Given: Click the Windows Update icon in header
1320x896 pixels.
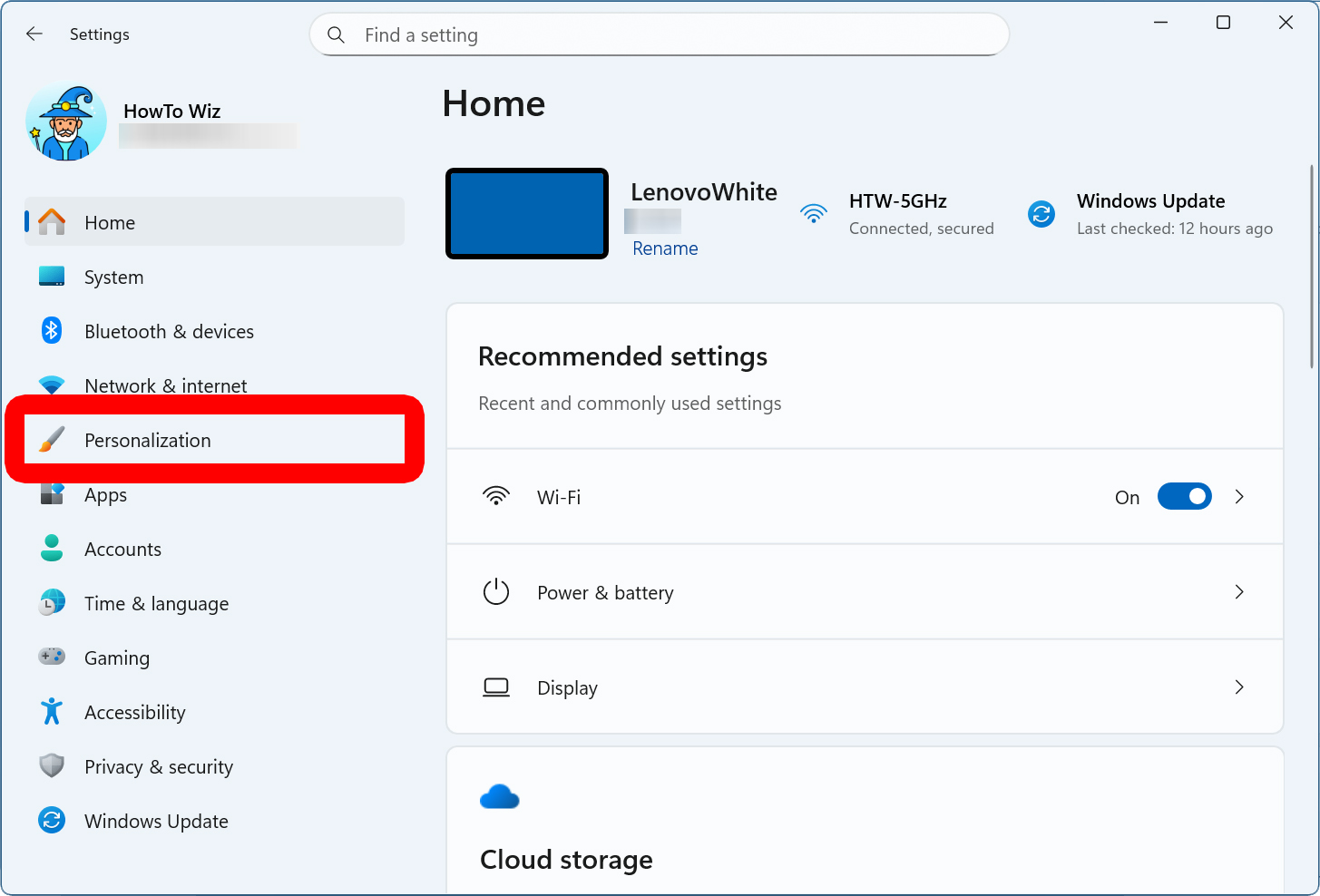Looking at the screenshot, I should pyautogui.click(x=1041, y=214).
